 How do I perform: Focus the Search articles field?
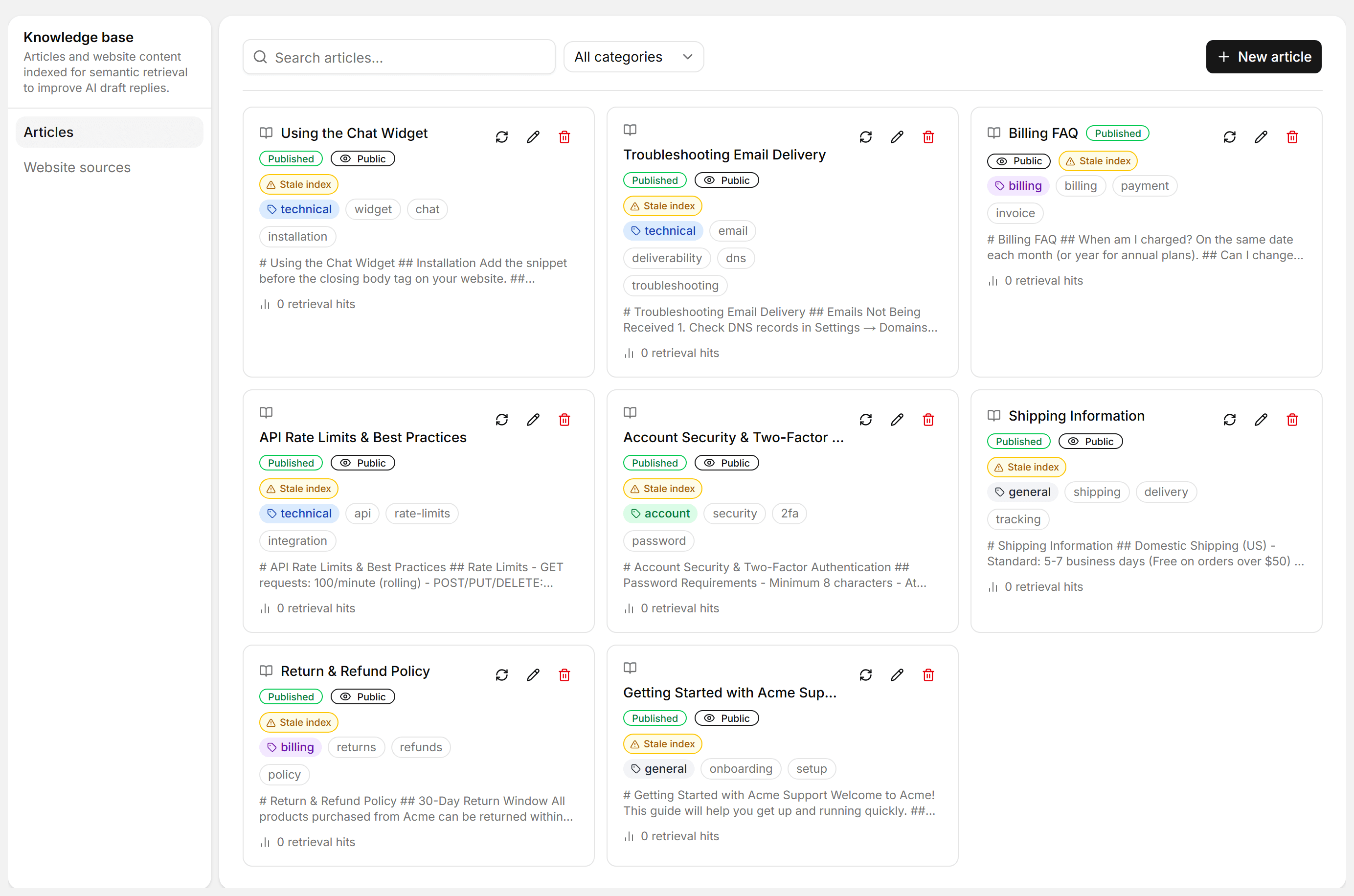(399, 57)
